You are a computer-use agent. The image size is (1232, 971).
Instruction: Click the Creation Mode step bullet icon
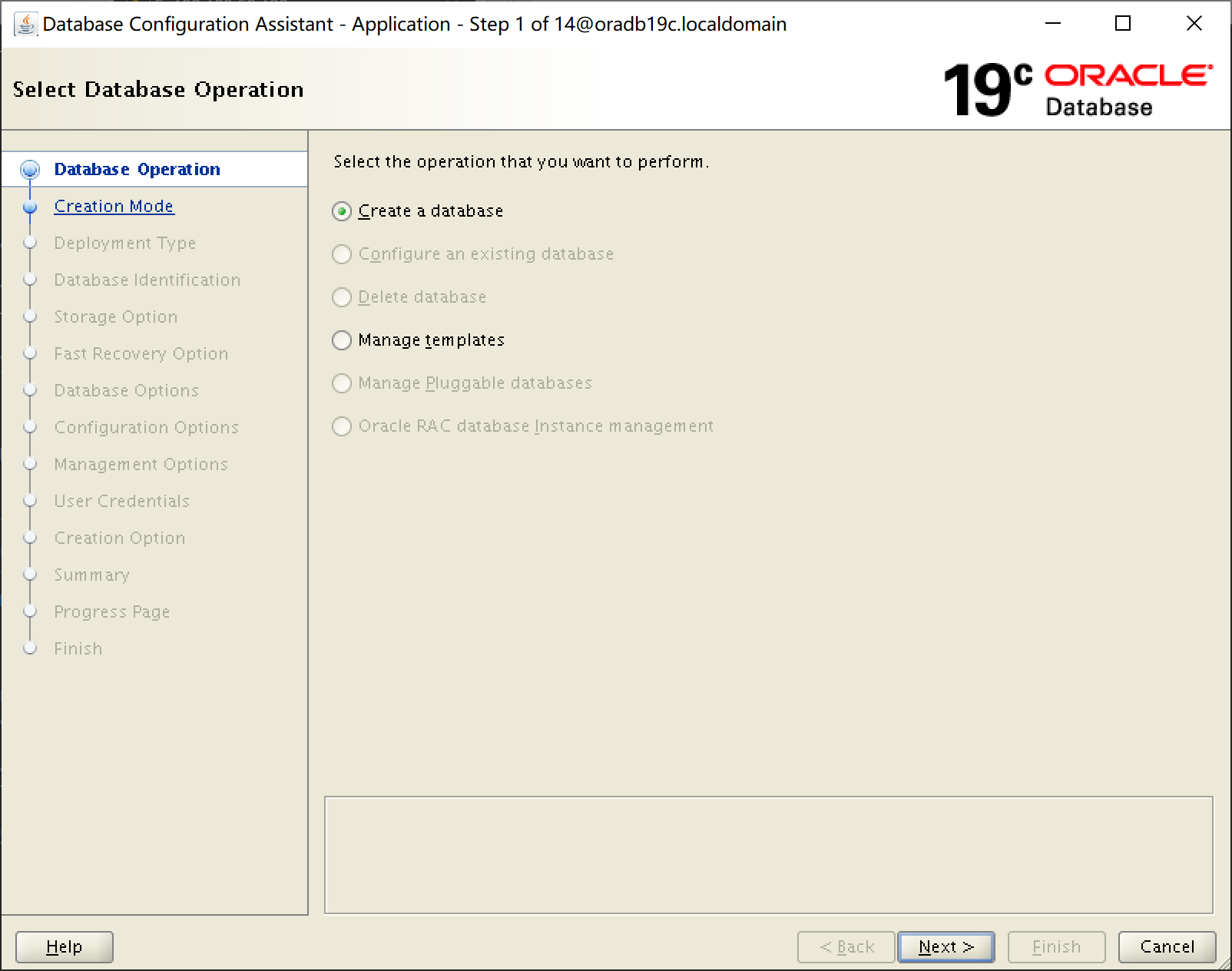[30, 207]
